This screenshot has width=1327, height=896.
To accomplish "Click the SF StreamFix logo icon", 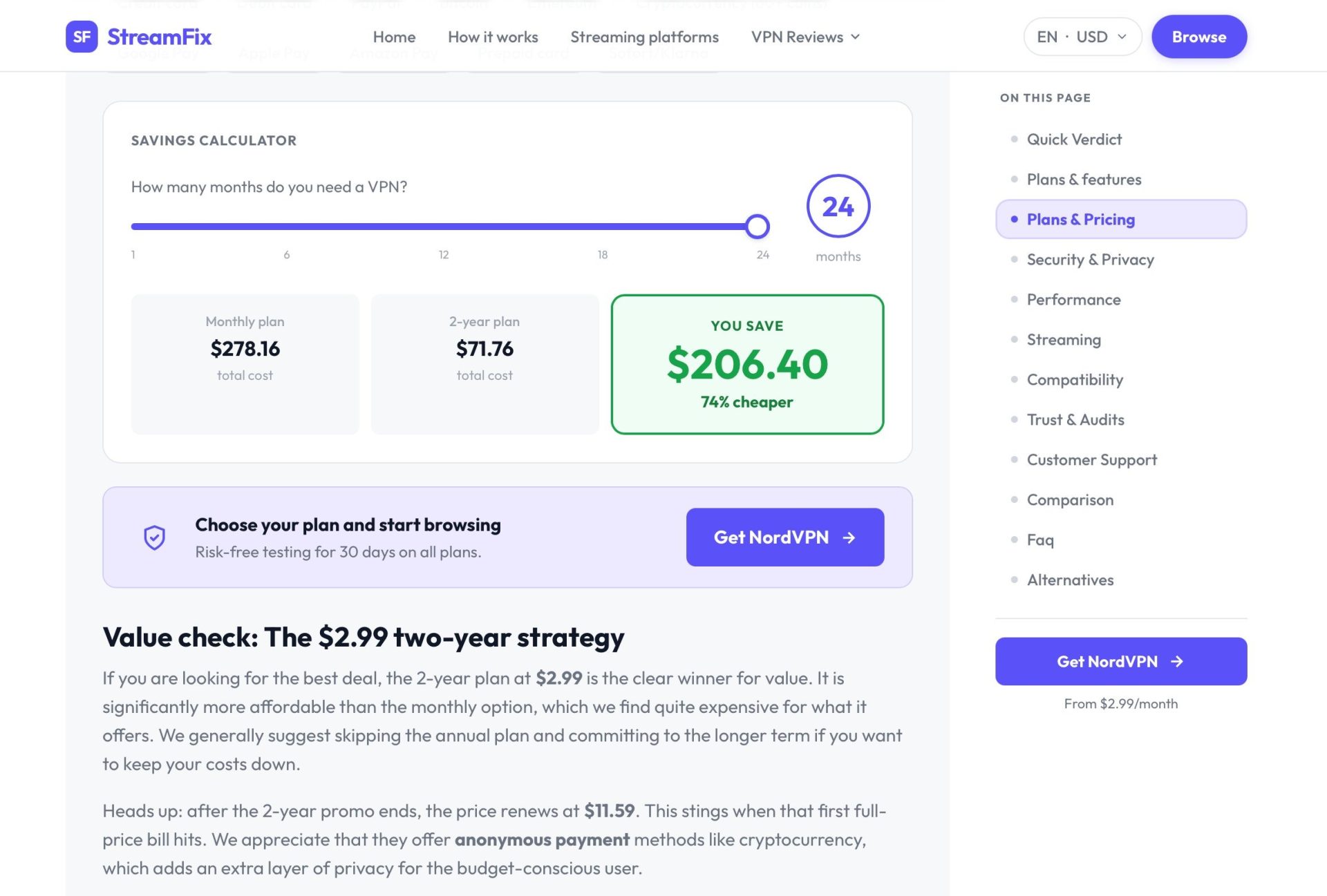I will [x=82, y=37].
